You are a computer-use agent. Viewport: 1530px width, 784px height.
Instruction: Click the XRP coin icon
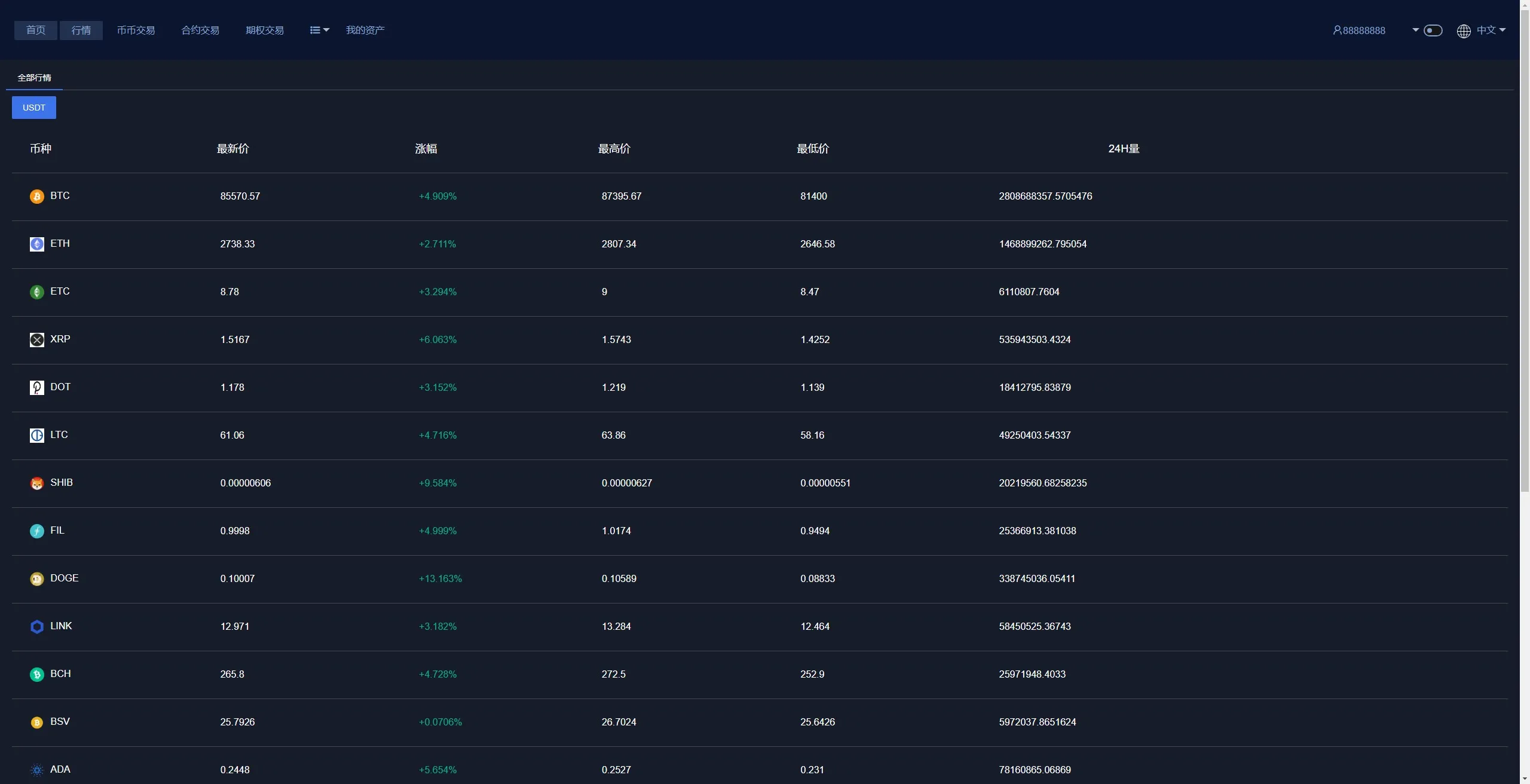(x=37, y=340)
